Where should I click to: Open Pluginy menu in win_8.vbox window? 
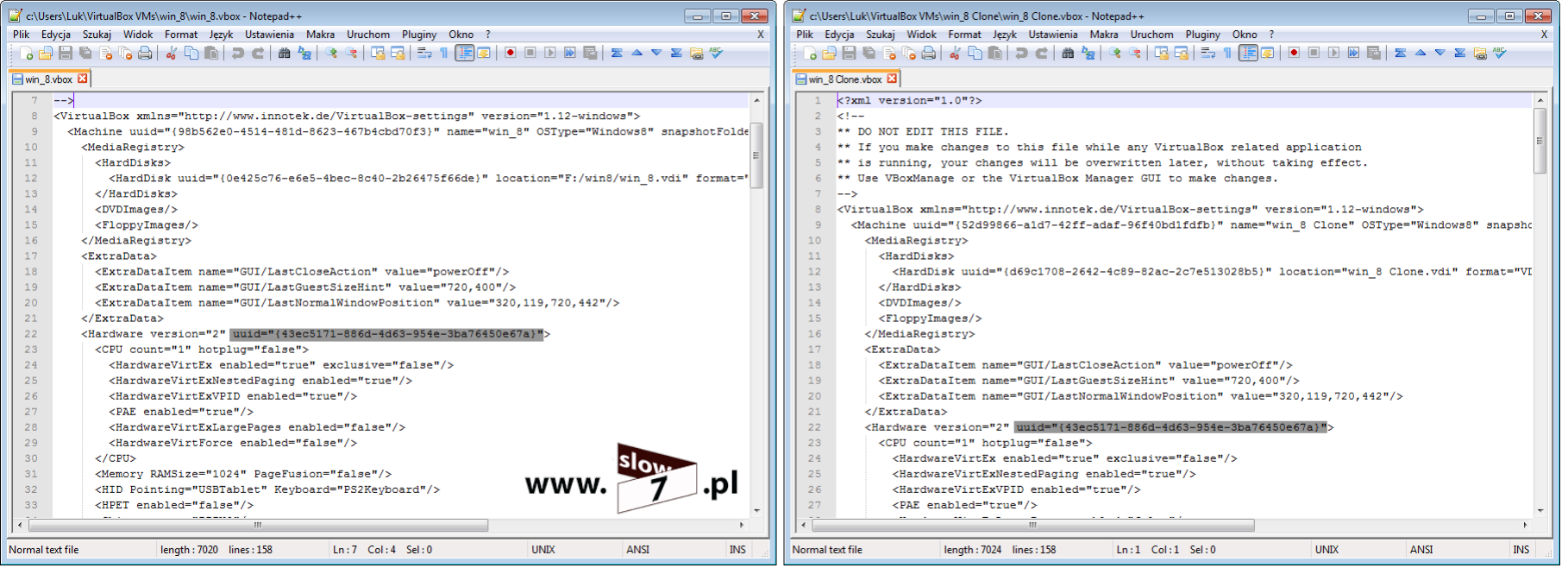419,35
